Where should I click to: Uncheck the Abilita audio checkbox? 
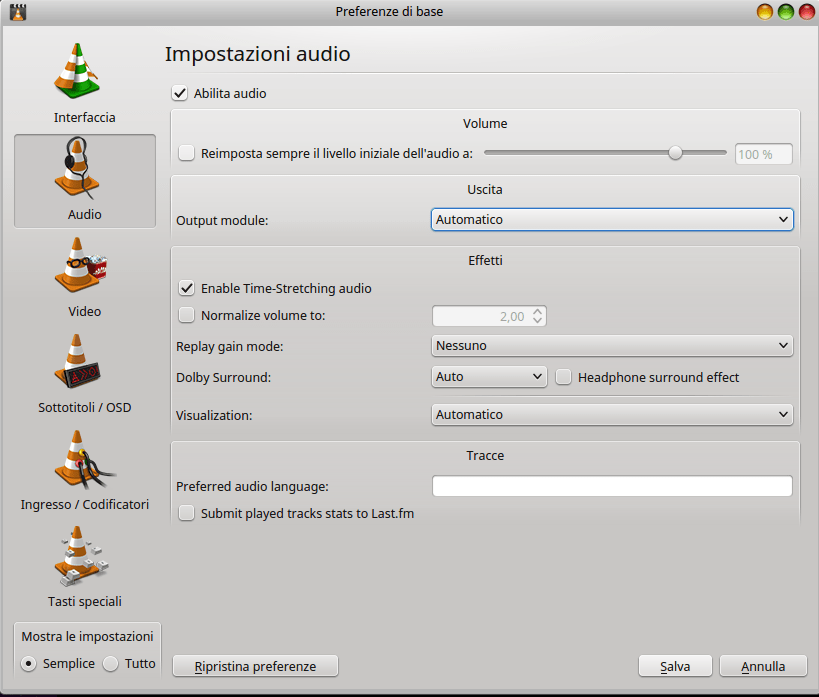tap(180, 94)
